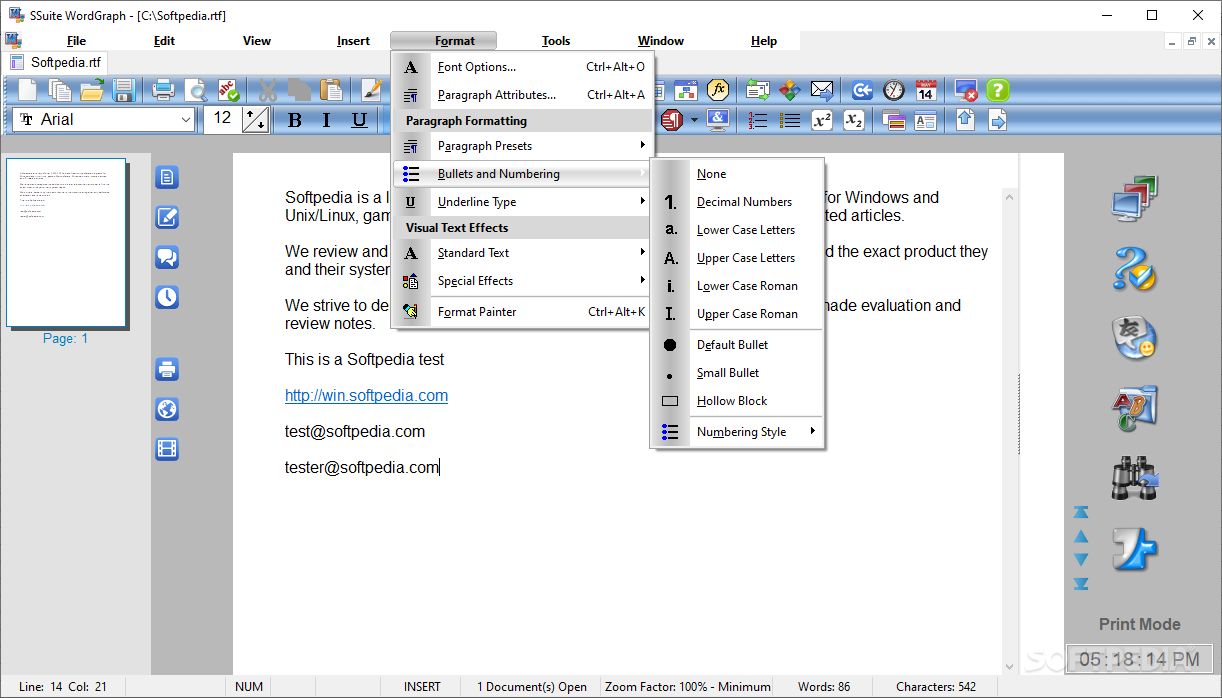Click the calendar icon in the toolbar
Screen dimensions: 1222x698
[926, 90]
